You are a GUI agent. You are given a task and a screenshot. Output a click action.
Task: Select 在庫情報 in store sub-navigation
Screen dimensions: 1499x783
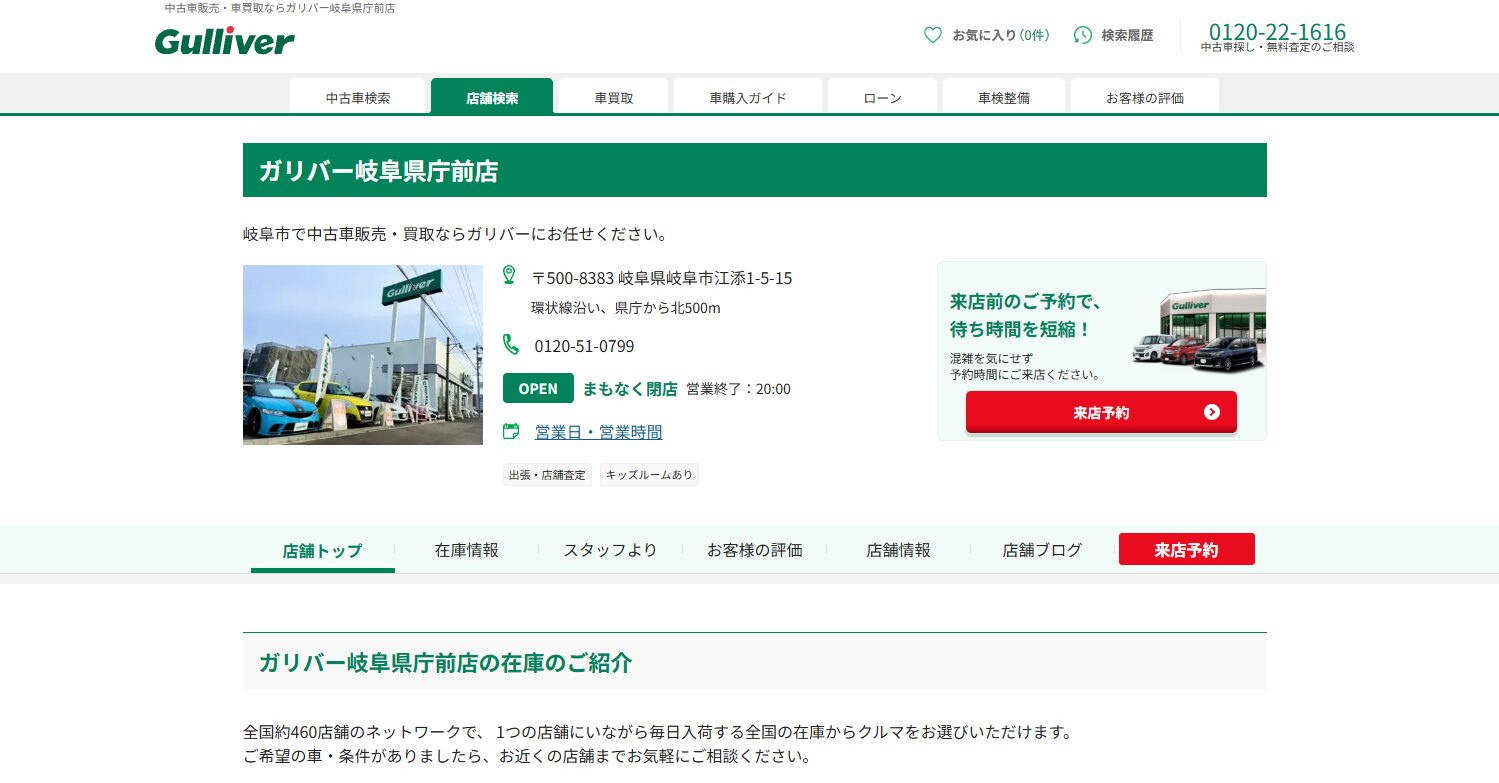tap(466, 550)
